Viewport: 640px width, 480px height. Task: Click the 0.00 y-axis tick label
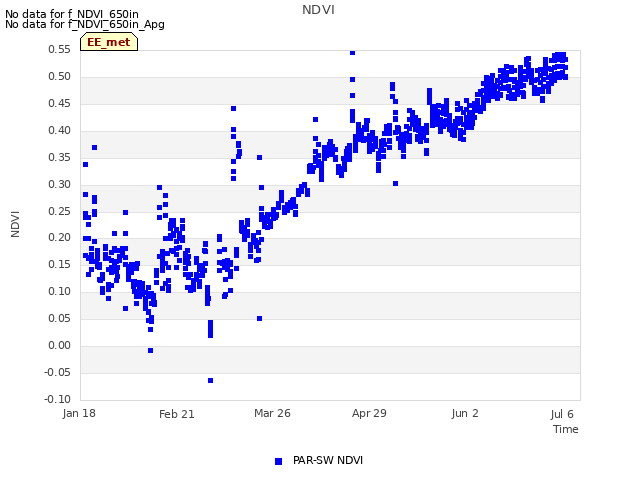point(60,345)
